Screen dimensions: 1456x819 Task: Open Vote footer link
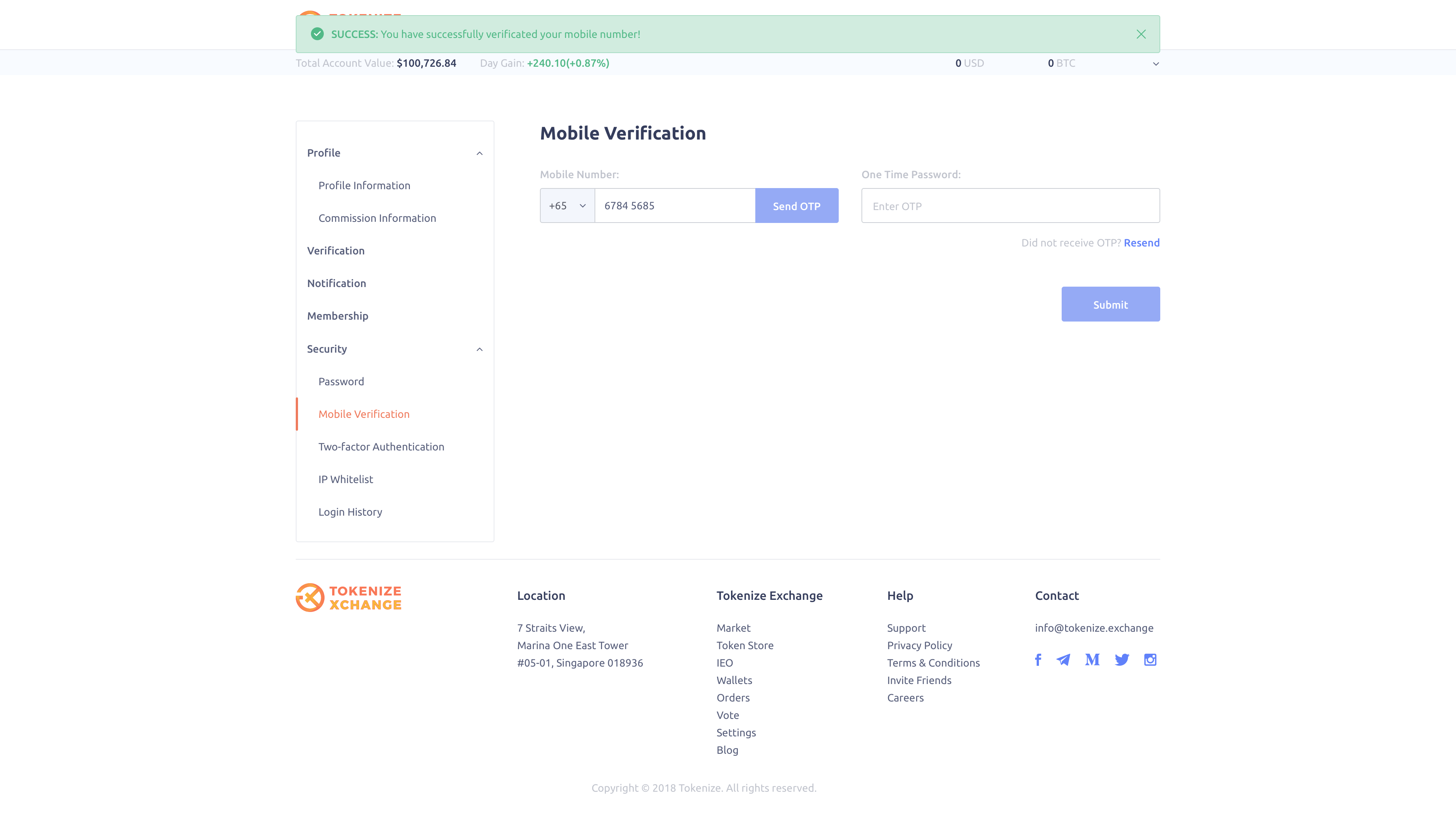pyautogui.click(x=728, y=715)
